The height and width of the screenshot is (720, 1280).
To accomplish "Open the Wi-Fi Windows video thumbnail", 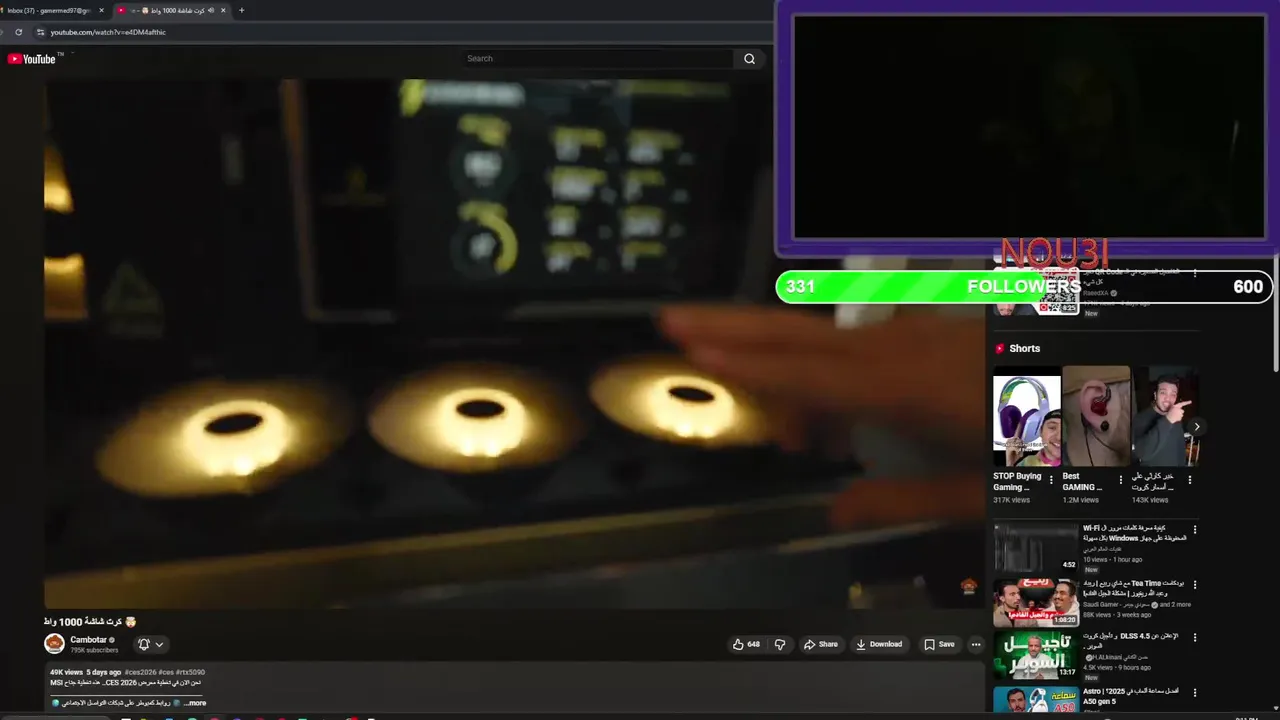I will [1035, 547].
